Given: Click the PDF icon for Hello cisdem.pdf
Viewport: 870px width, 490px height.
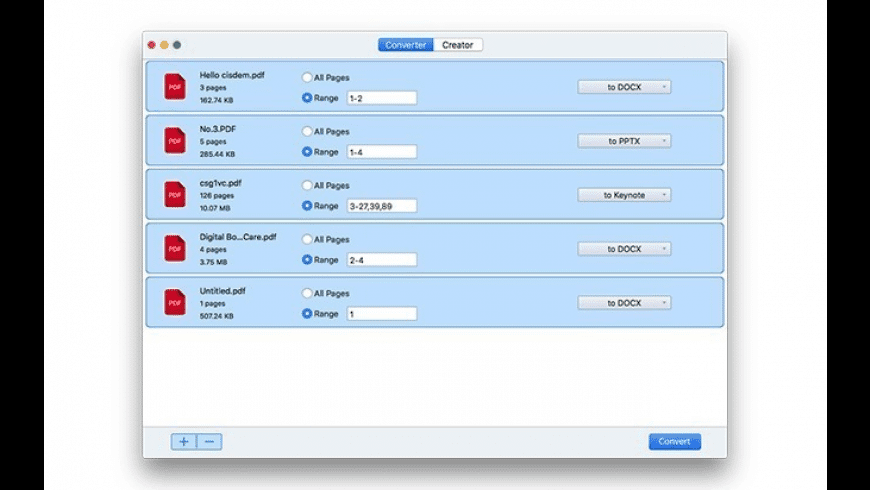Looking at the screenshot, I should [175, 87].
